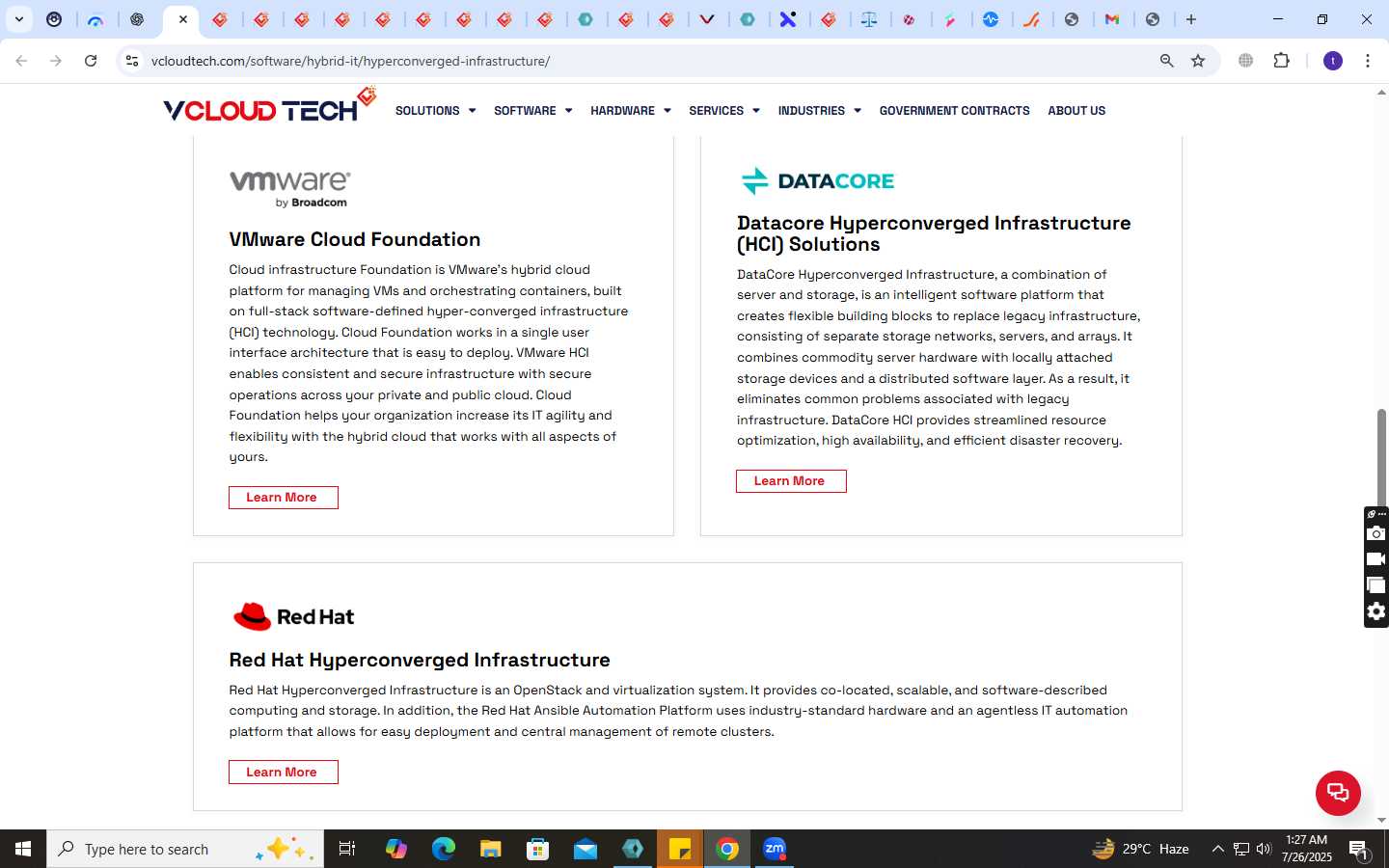Click the Red Hat Hyperconverged Infrastructure heading
This screenshot has width=1389, height=868.
tap(420, 660)
